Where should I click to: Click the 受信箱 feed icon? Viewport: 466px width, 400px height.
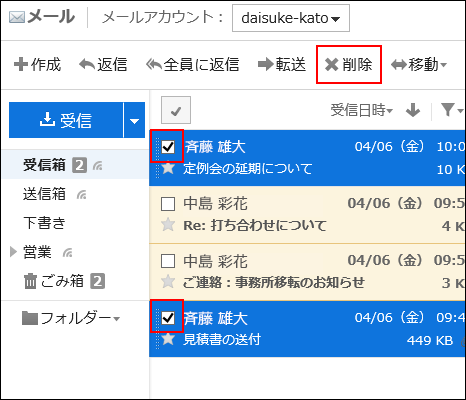tap(98, 165)
